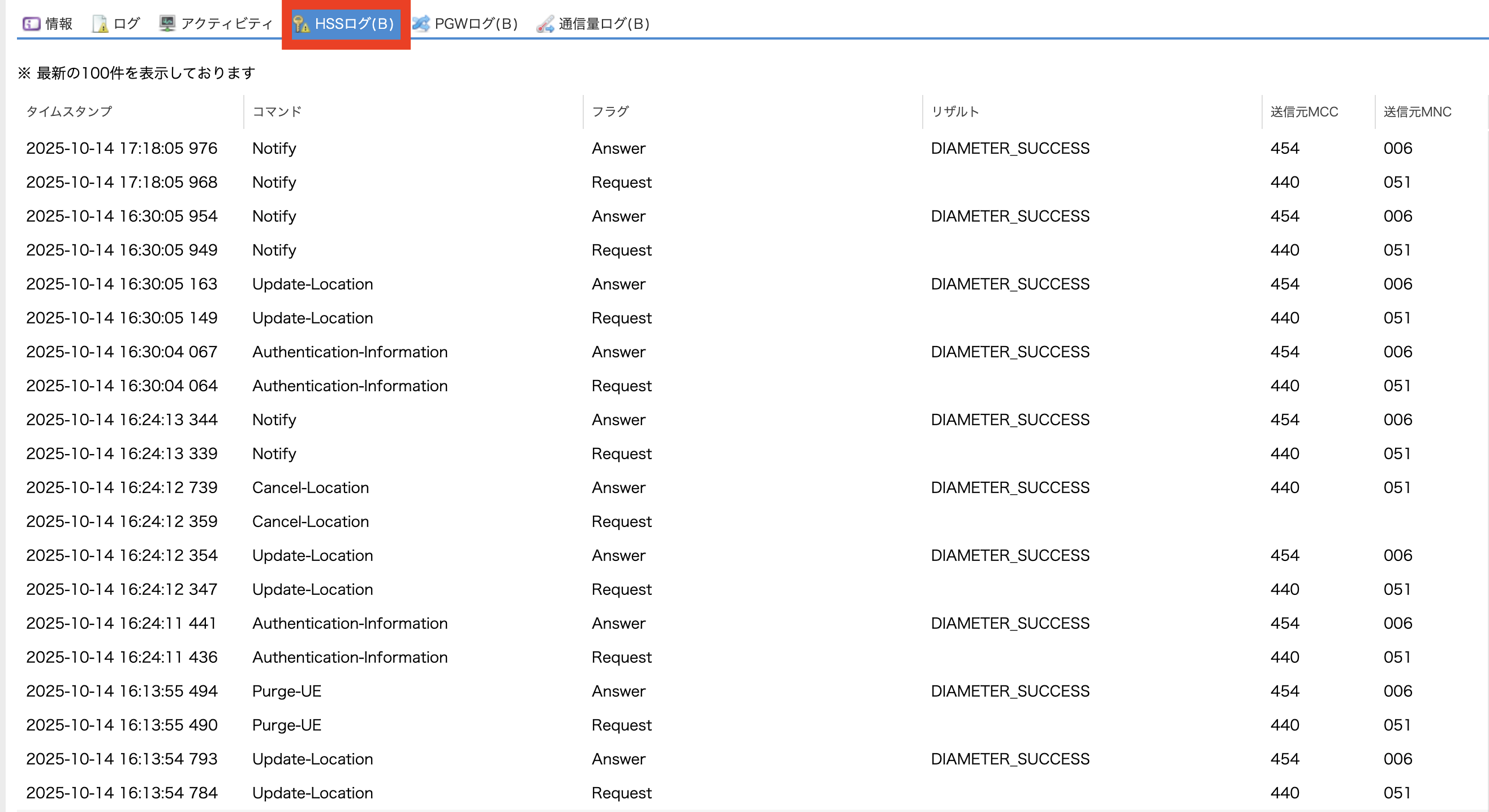1489x812 pixels.
Task: Click the 送信元MCC column header
Action: coord(1303,111)
